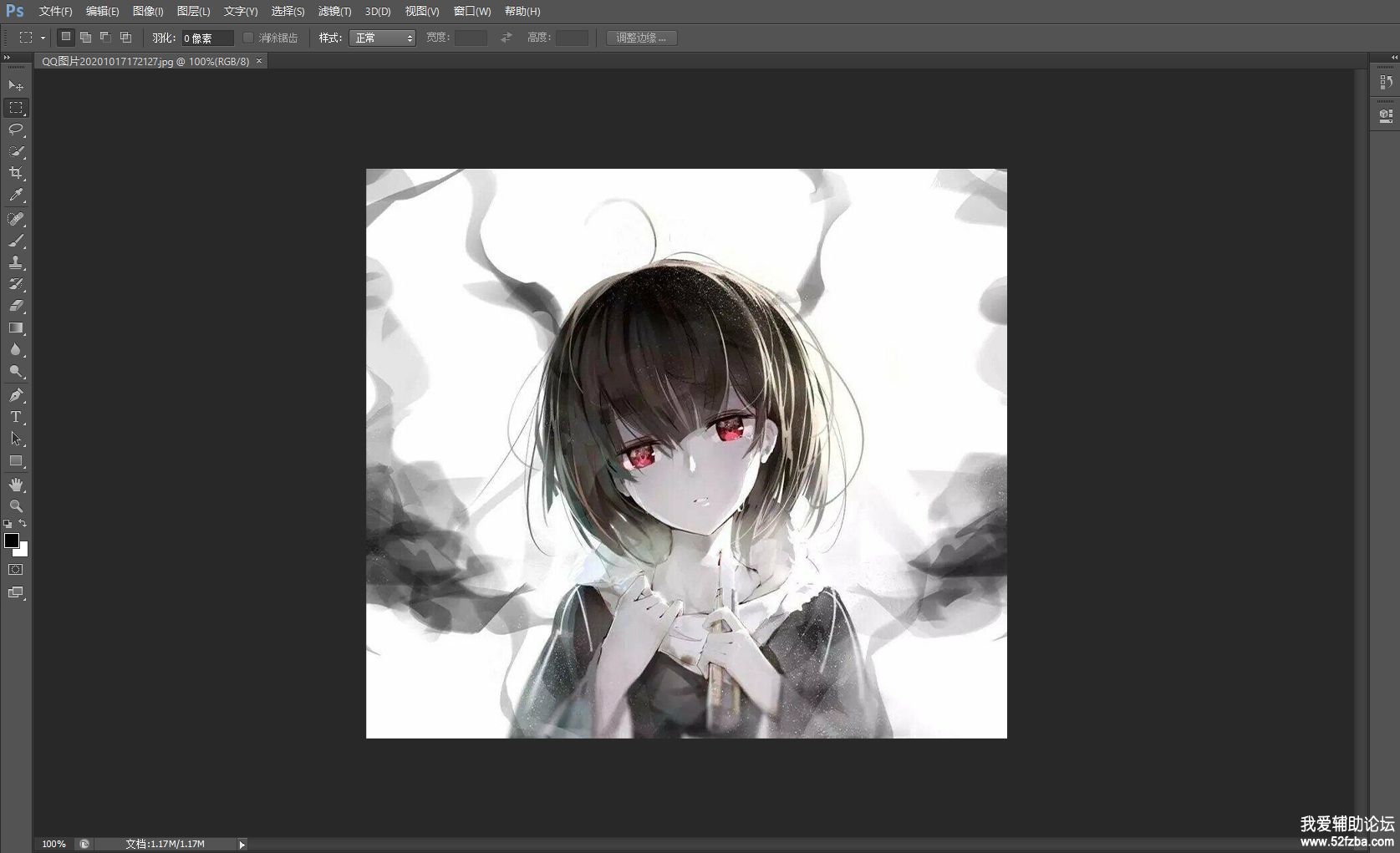Open the 样式 style dropdown

pos(382,38)
